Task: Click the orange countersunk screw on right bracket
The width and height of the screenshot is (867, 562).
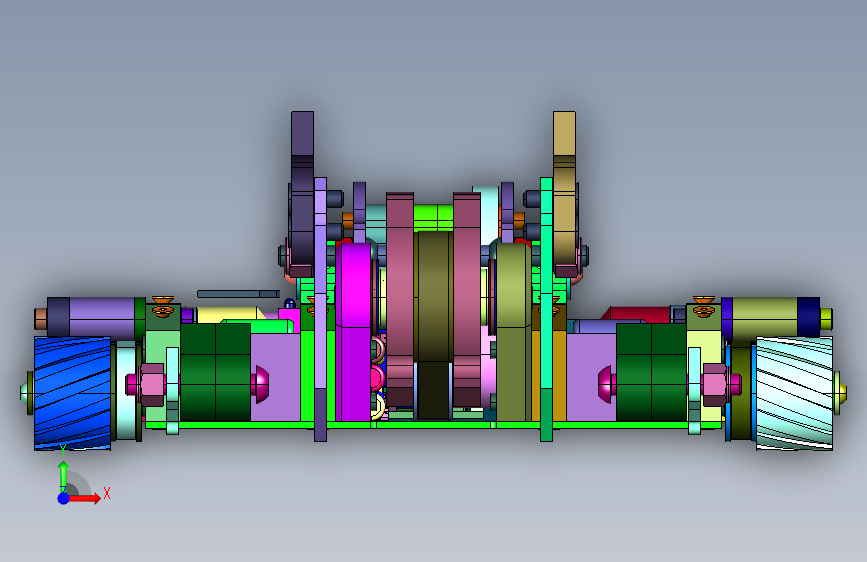Action: (x=703, y=307)
